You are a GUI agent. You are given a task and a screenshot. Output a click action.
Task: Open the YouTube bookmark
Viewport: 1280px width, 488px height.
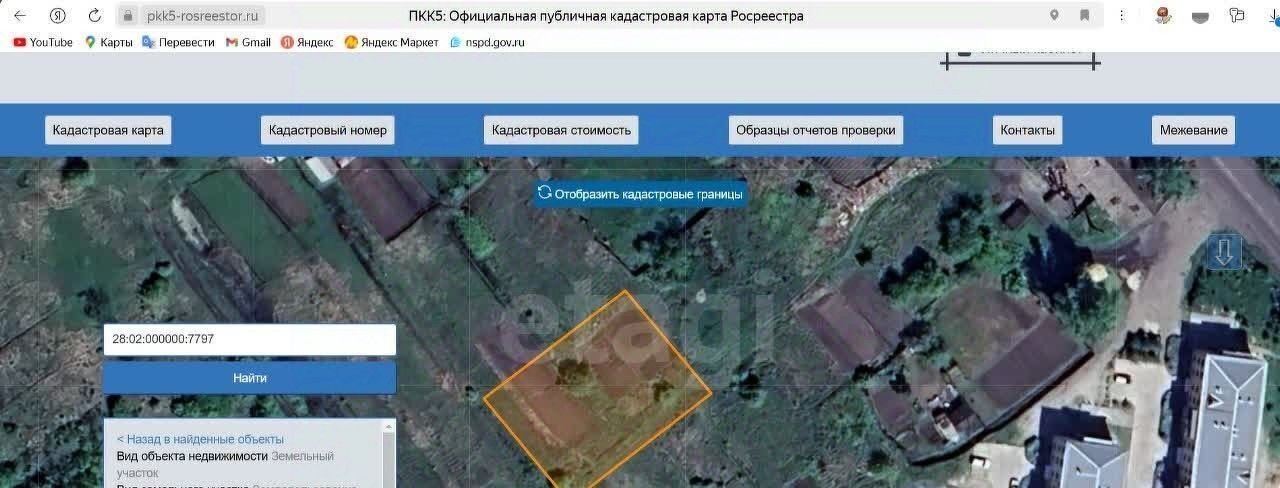pyautogui.click(x=43, y=42)
